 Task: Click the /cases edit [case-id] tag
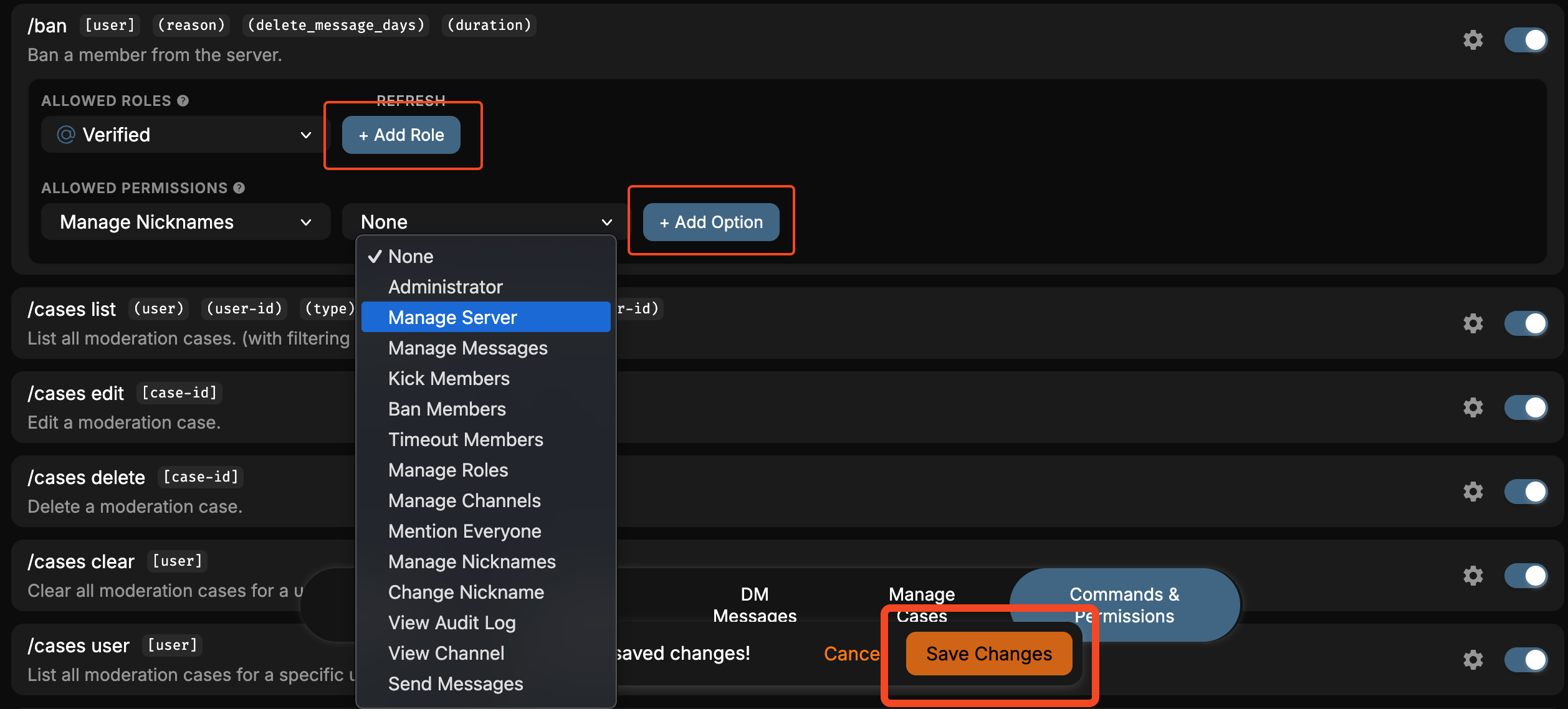pos(179,393)
